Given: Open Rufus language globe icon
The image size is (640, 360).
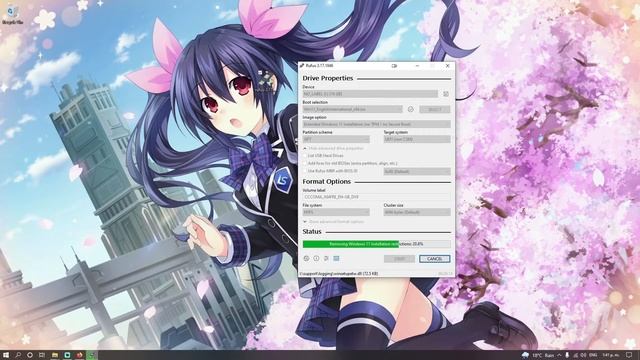Looking at the screenshot, I should 307,258.
